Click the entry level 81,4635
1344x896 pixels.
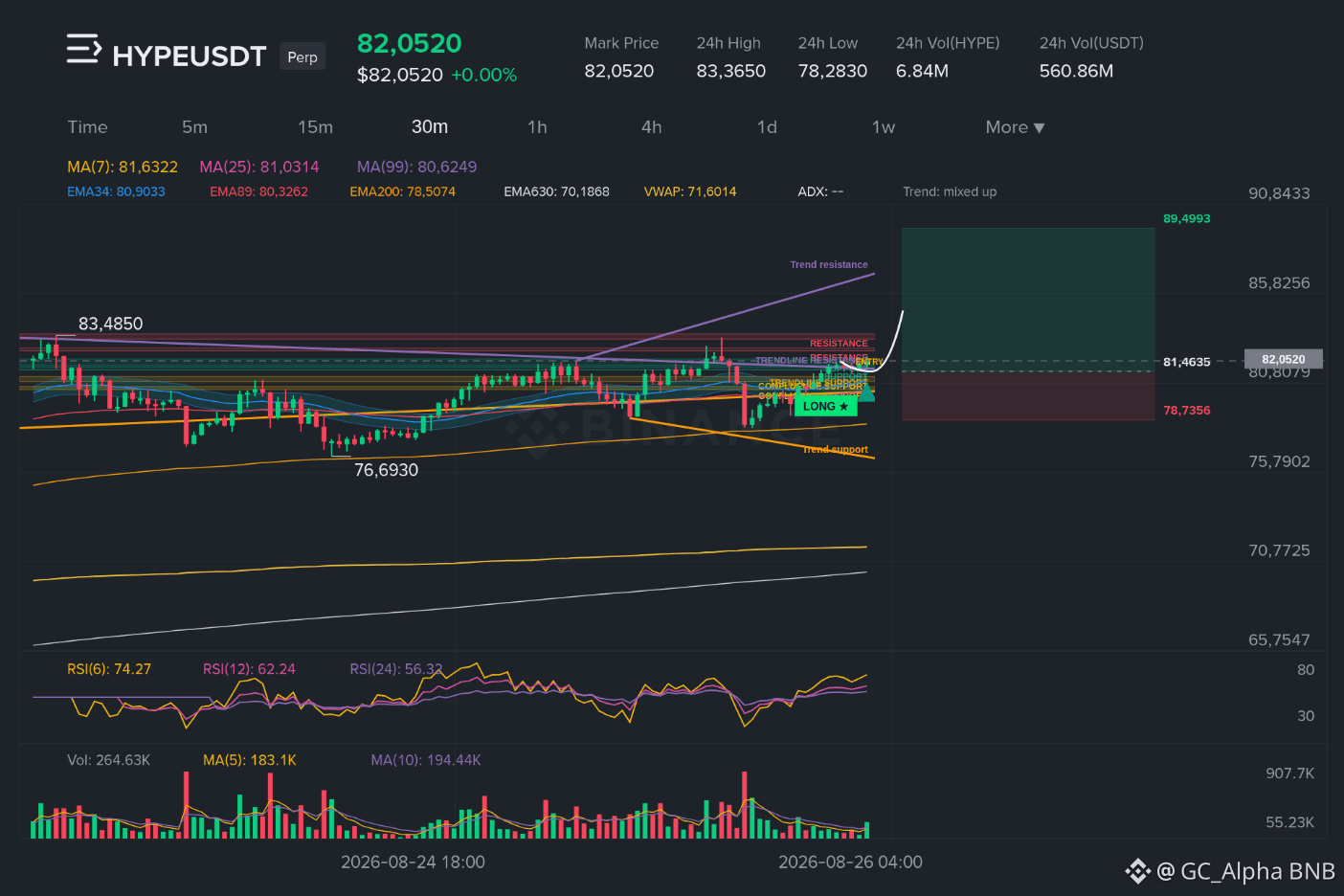point(1187,362)
